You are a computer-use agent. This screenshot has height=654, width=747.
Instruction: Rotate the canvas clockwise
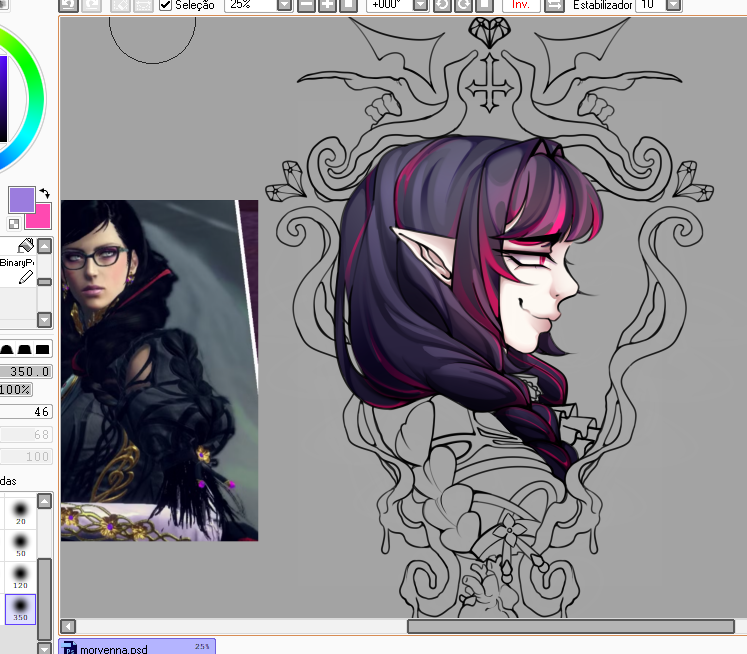(x=464, y=5)
